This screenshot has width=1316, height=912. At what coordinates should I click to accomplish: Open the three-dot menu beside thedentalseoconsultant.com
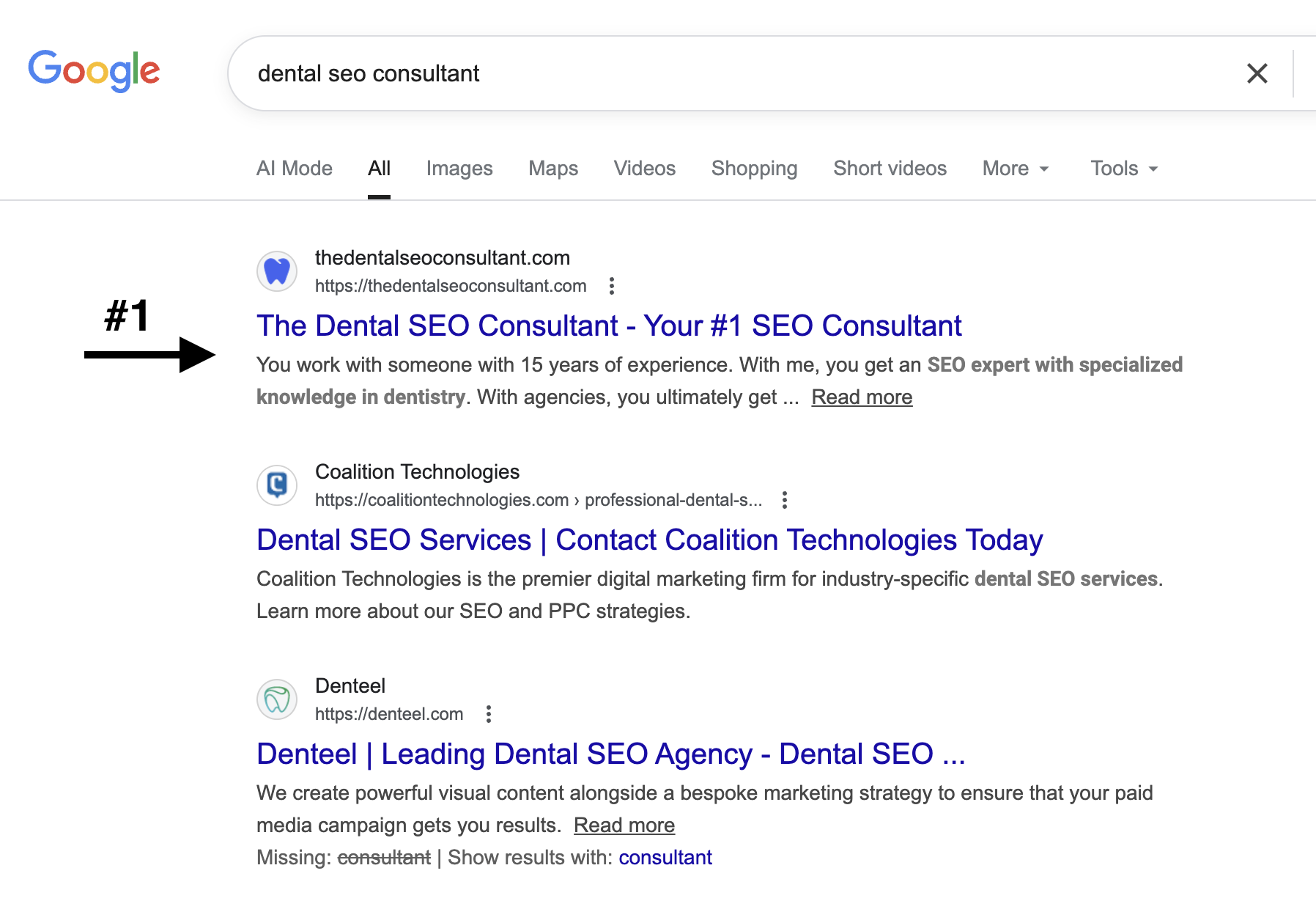pos(611,287)
